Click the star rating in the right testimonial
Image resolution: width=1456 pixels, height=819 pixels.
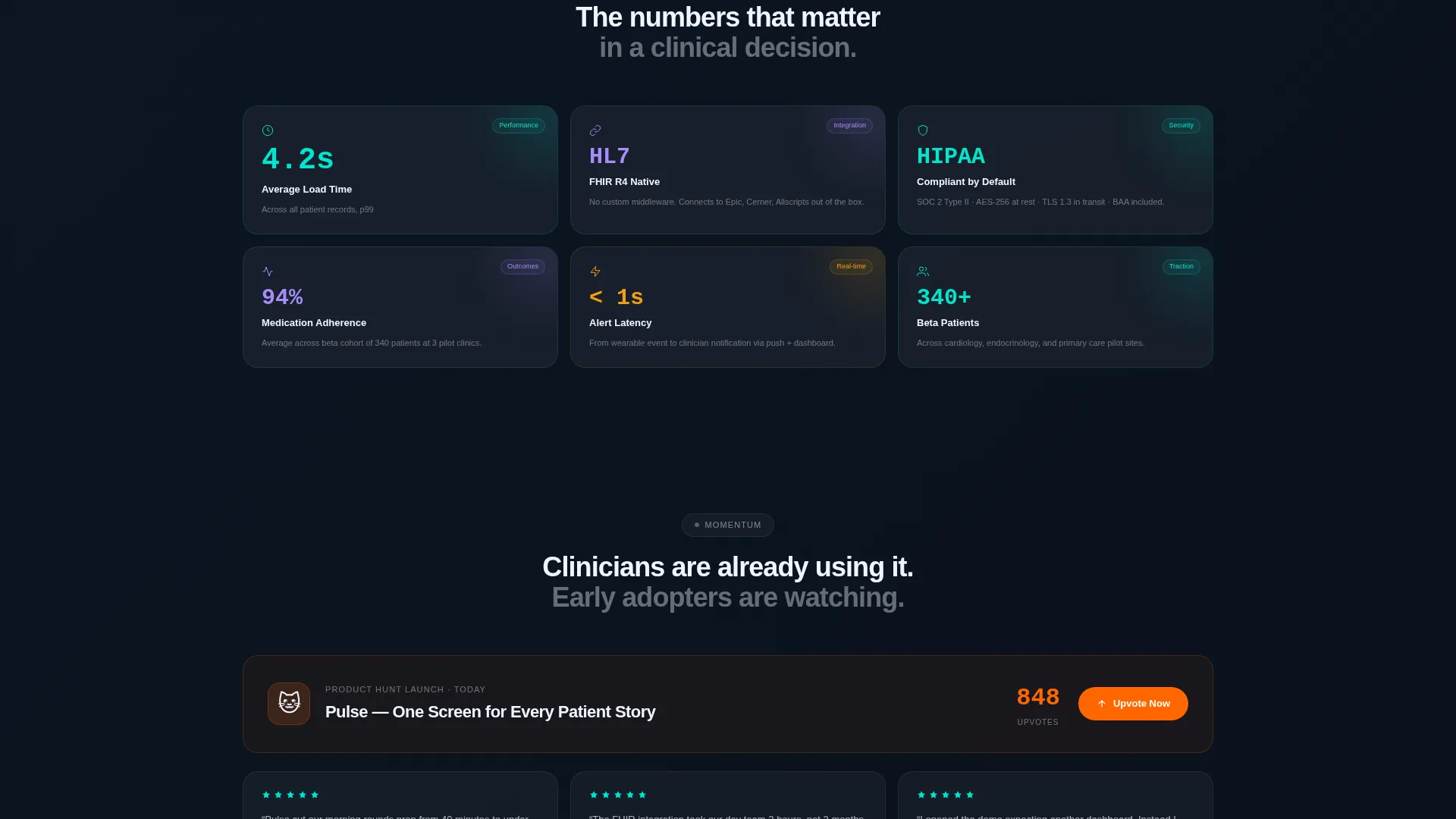(x=946, y=795)
